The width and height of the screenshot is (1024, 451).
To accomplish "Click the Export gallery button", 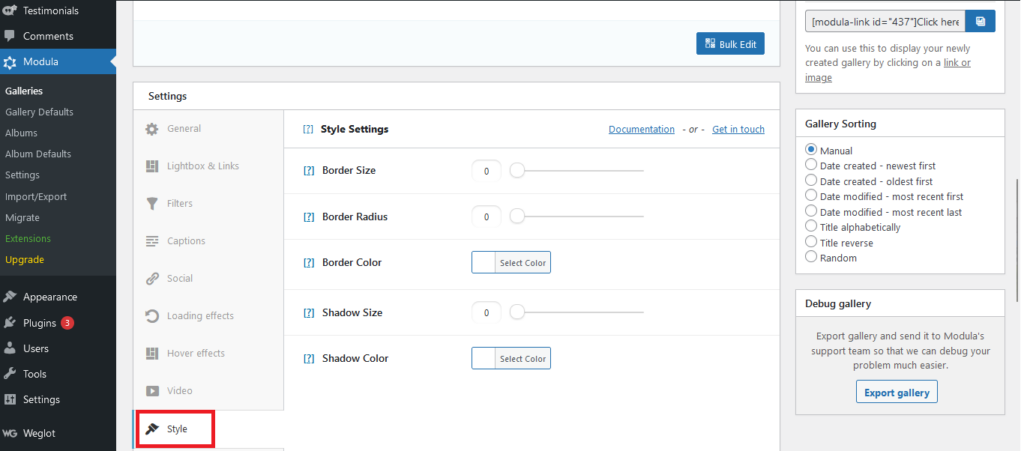I will tap(896, 393).
